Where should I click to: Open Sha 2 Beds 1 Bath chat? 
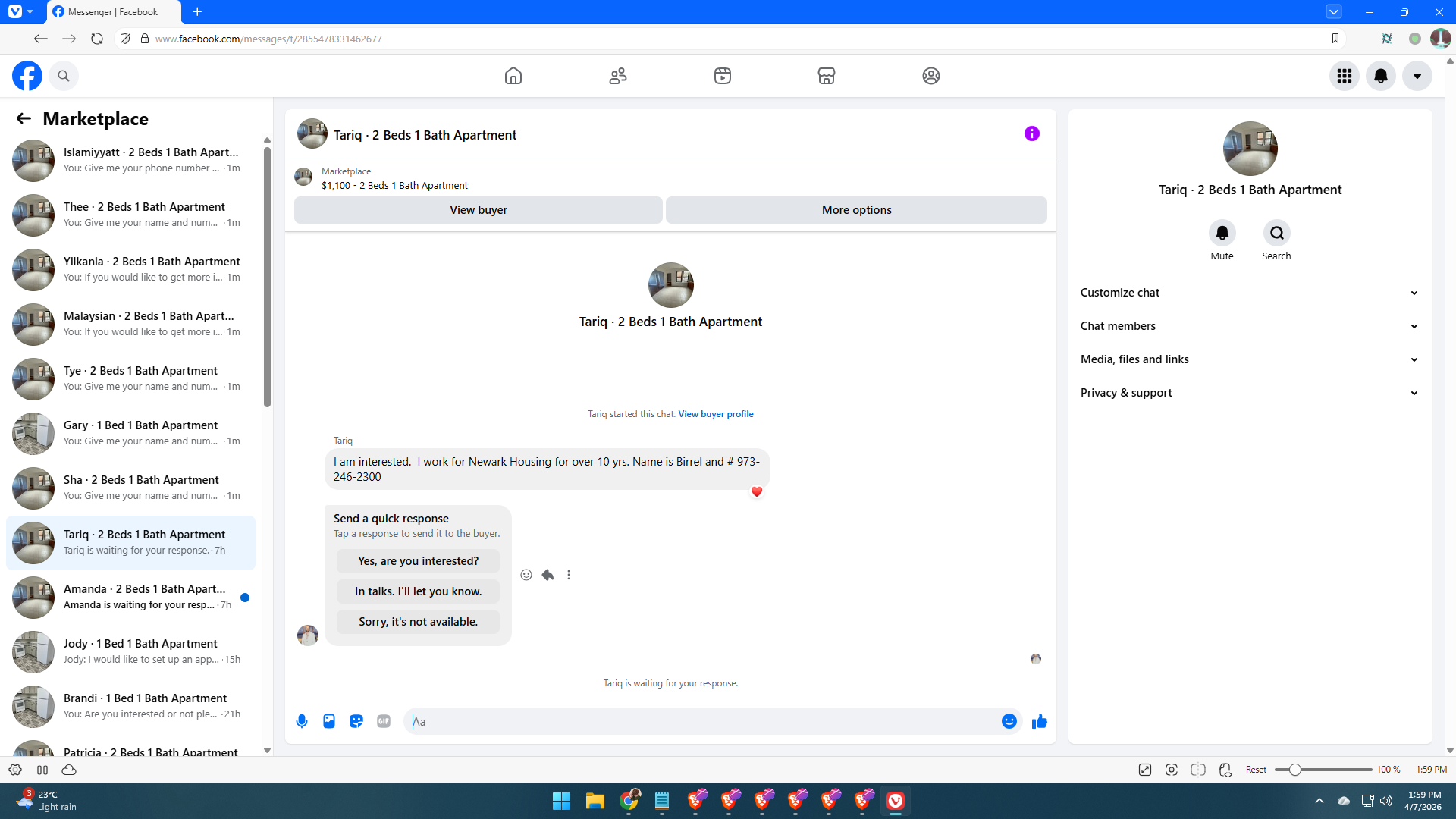(130, 488)
